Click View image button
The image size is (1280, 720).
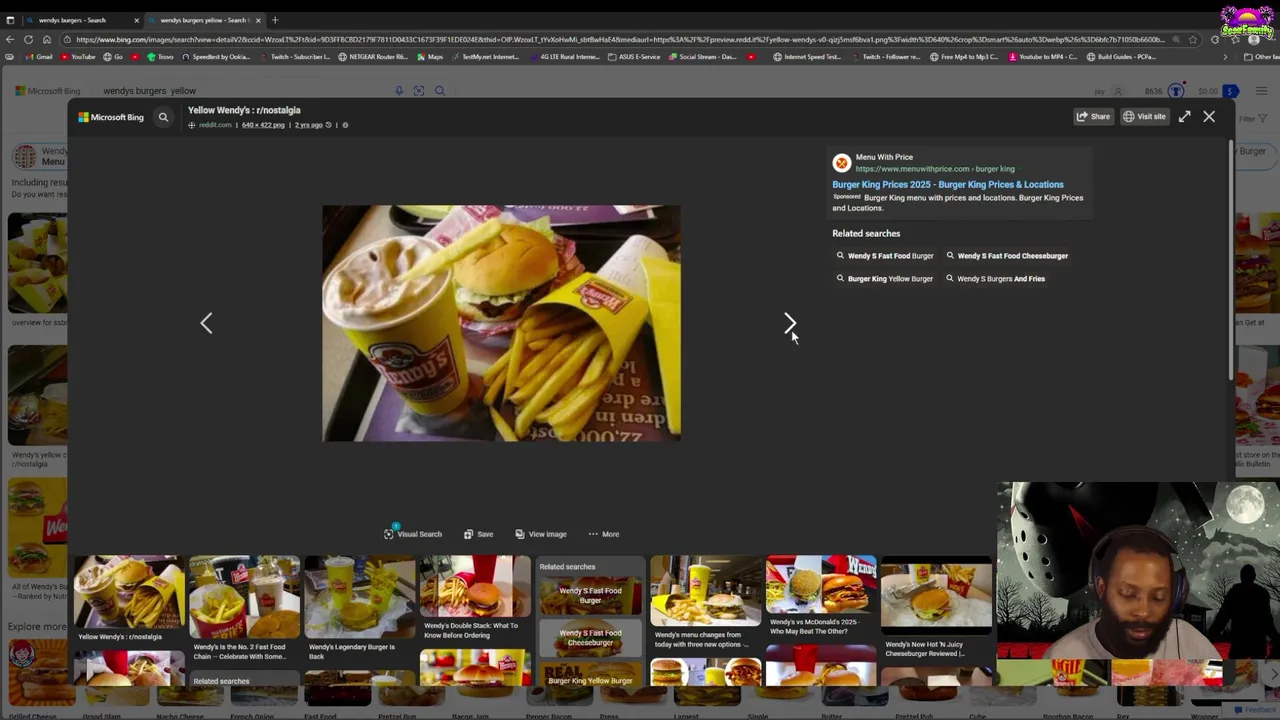click(x=541, y=534)
